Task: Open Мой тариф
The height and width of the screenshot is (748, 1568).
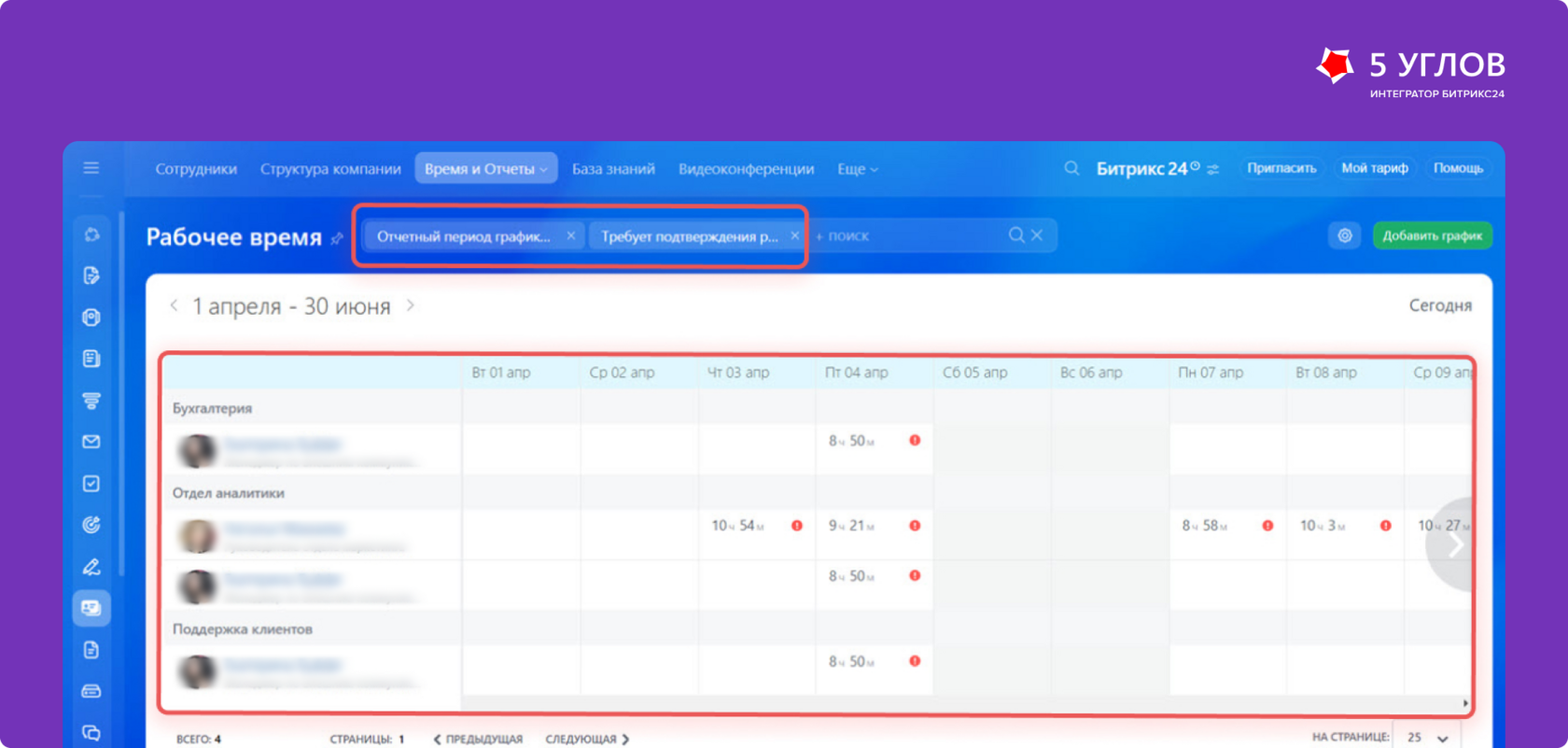Action: [1374, 168]
